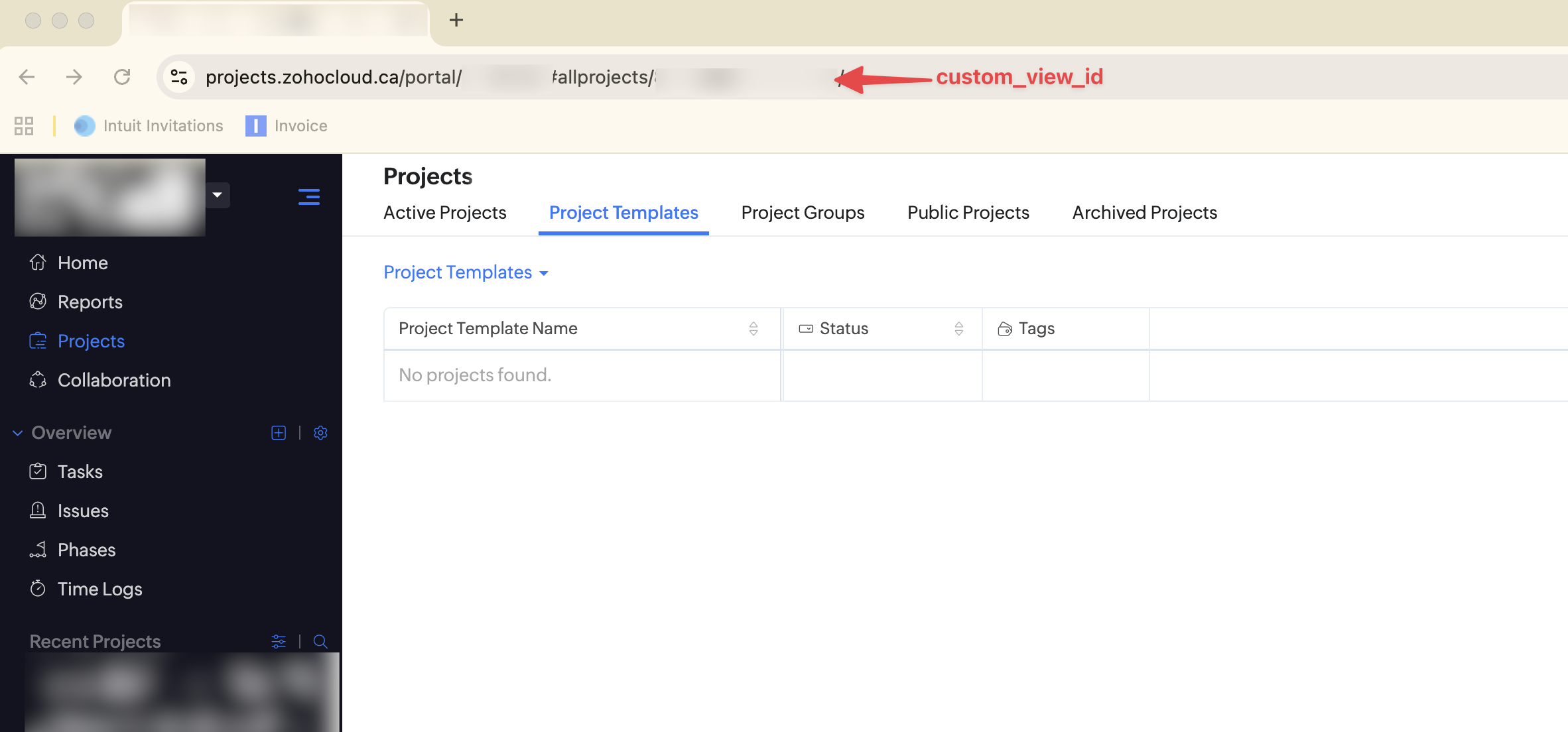The width and height of the screenshot is (1568, 732).
Task: Add new item with Overview plus icon
Action: [x=279, y=433]
